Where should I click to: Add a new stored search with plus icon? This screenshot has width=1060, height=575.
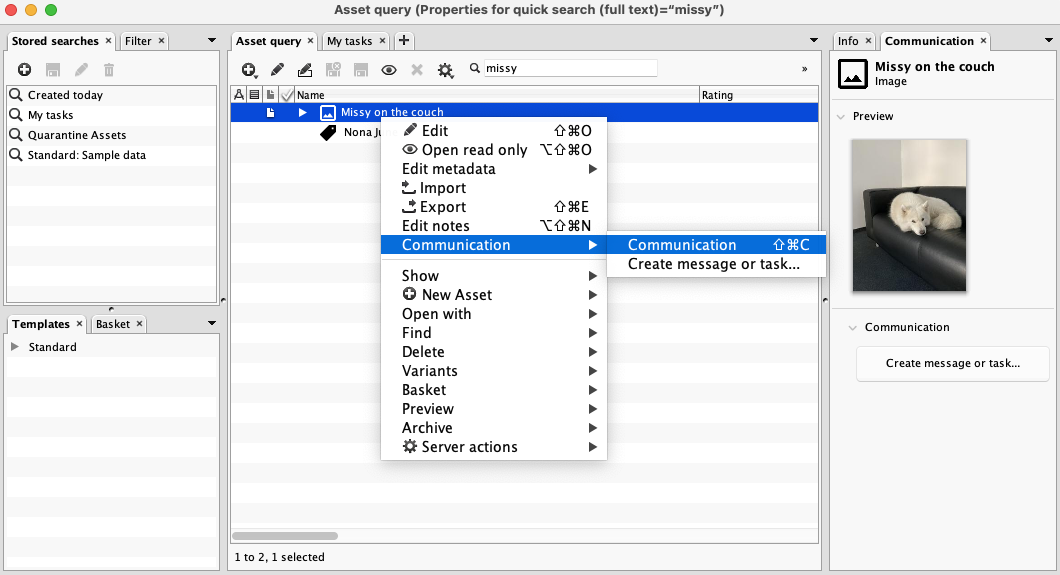pyautogui.click(x=25, y=70)
